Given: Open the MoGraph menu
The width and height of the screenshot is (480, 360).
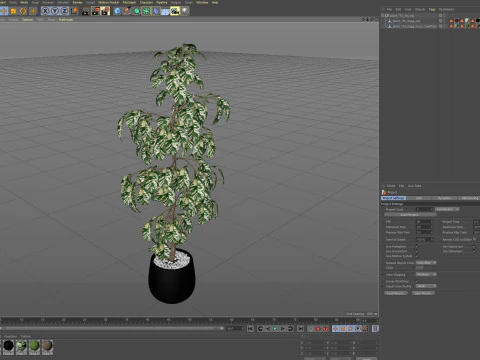Looking at the screenshot, I should coord(129,2).
